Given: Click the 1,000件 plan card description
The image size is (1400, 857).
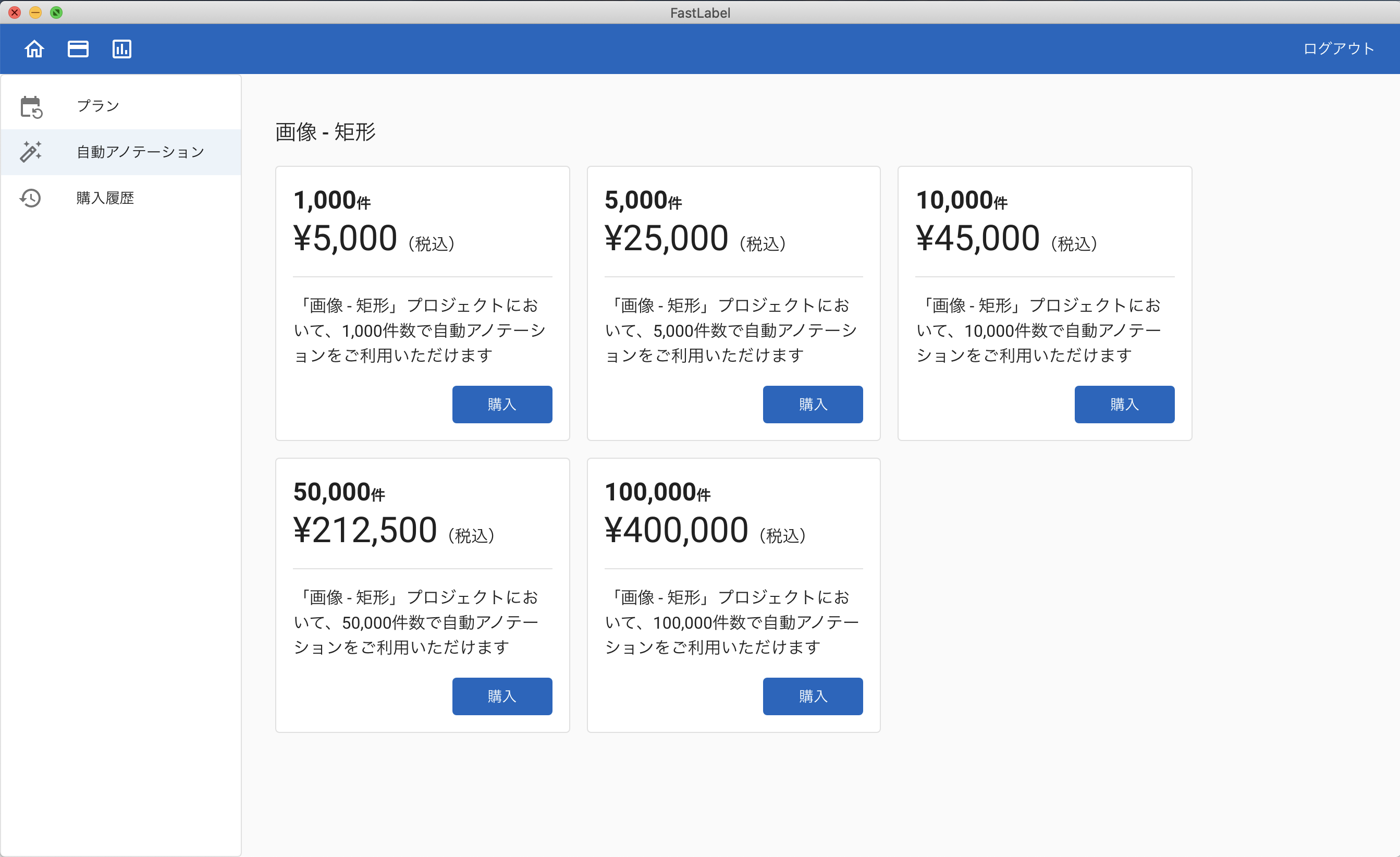Looking at the screenshot, I should click(x=421, y=330).
